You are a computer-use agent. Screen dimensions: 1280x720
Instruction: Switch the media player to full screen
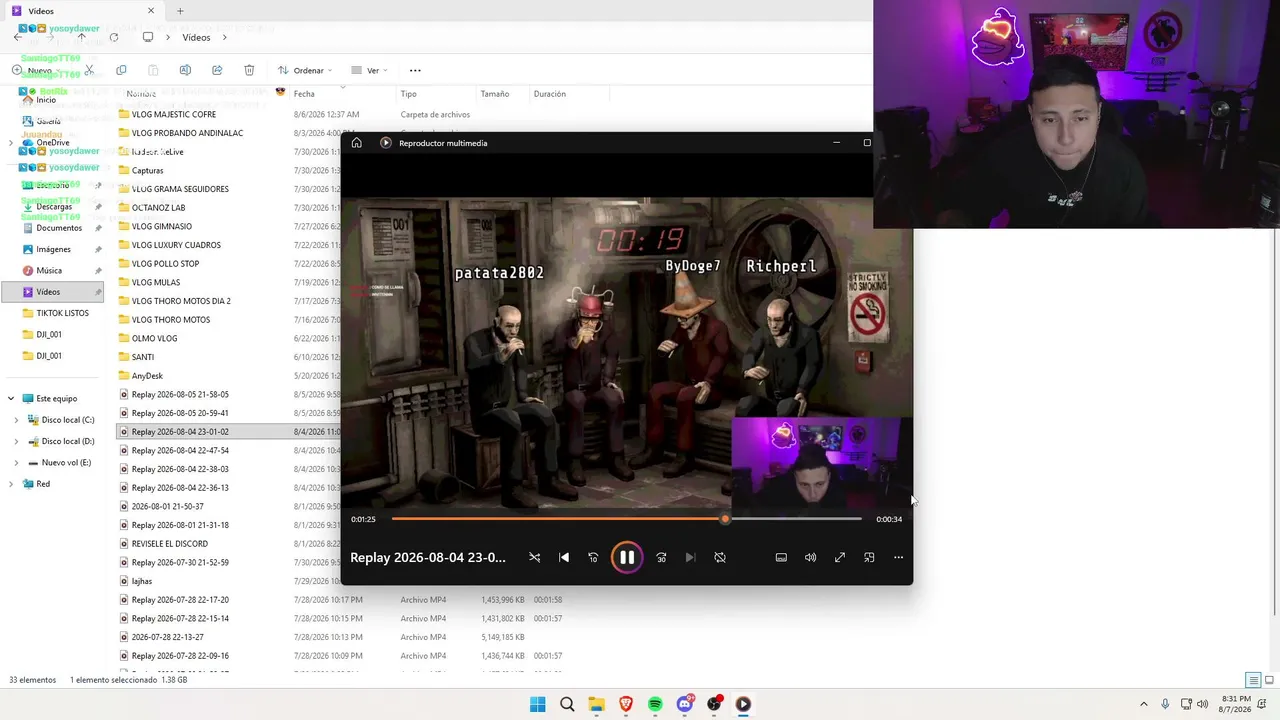tap(840, 557)
